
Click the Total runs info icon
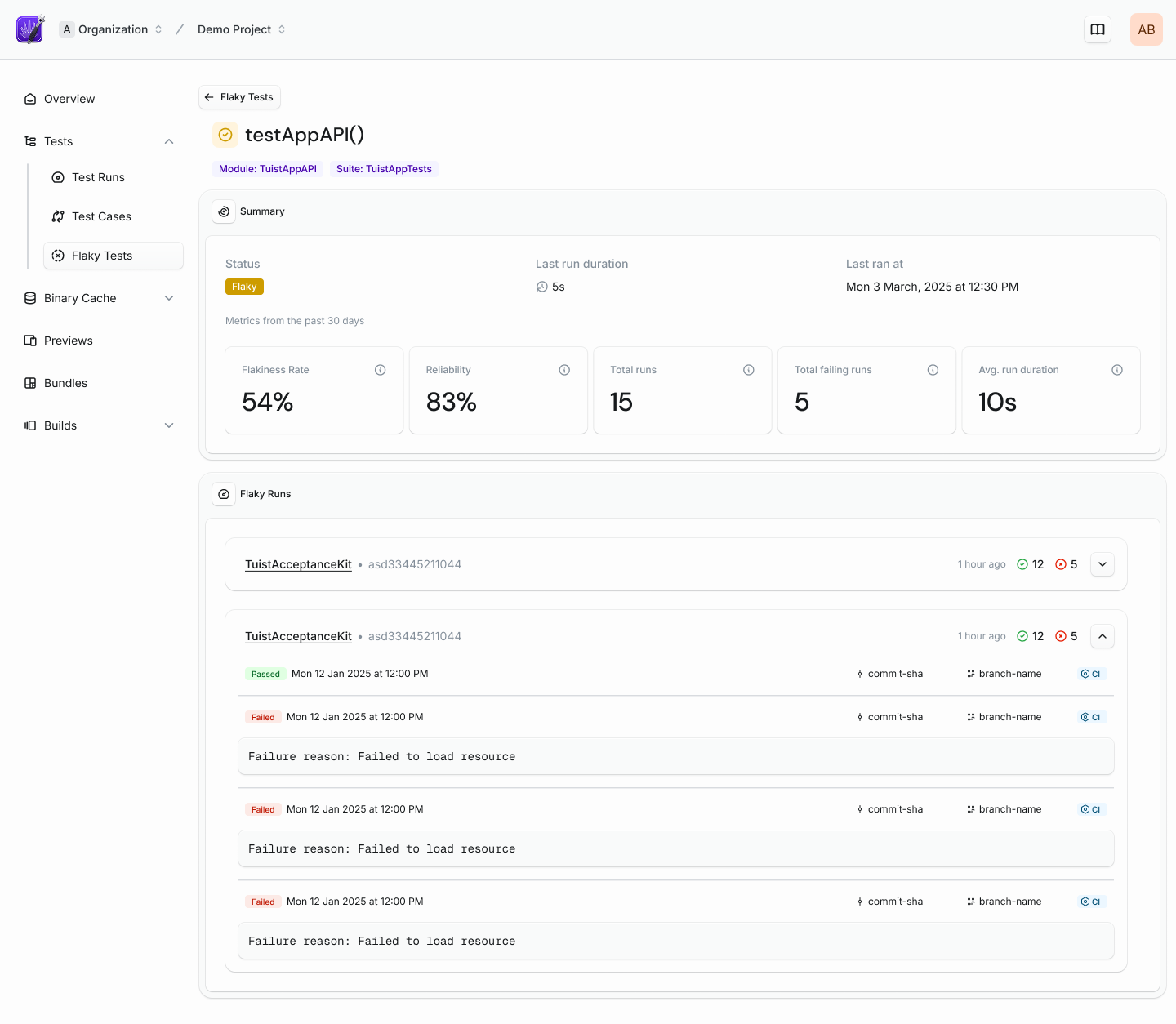[x=749, y=370]
